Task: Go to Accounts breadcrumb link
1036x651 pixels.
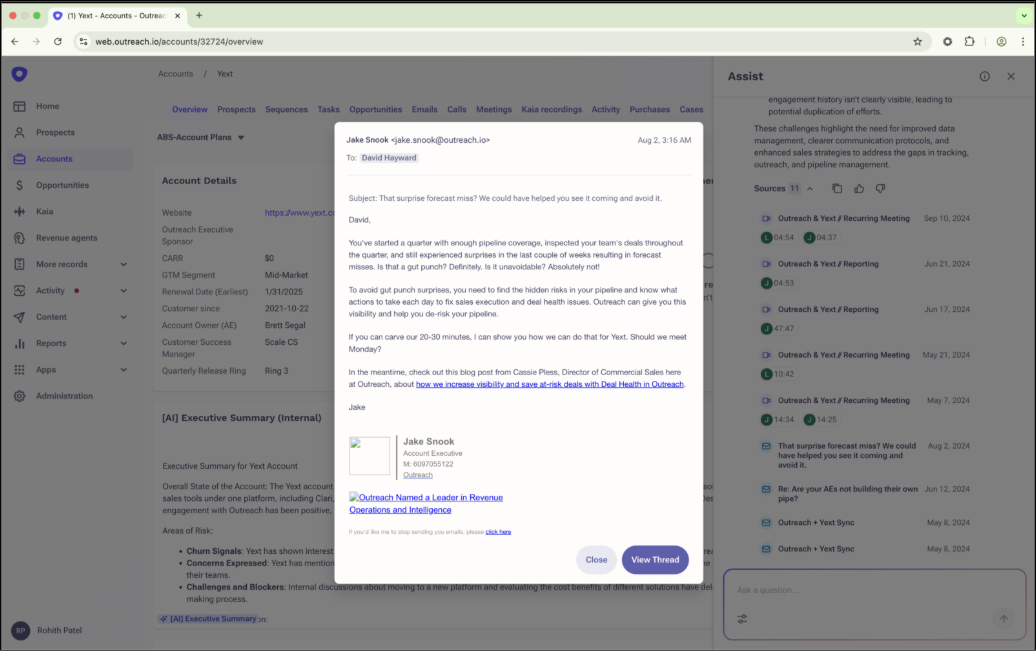Action: coord(175,74)
